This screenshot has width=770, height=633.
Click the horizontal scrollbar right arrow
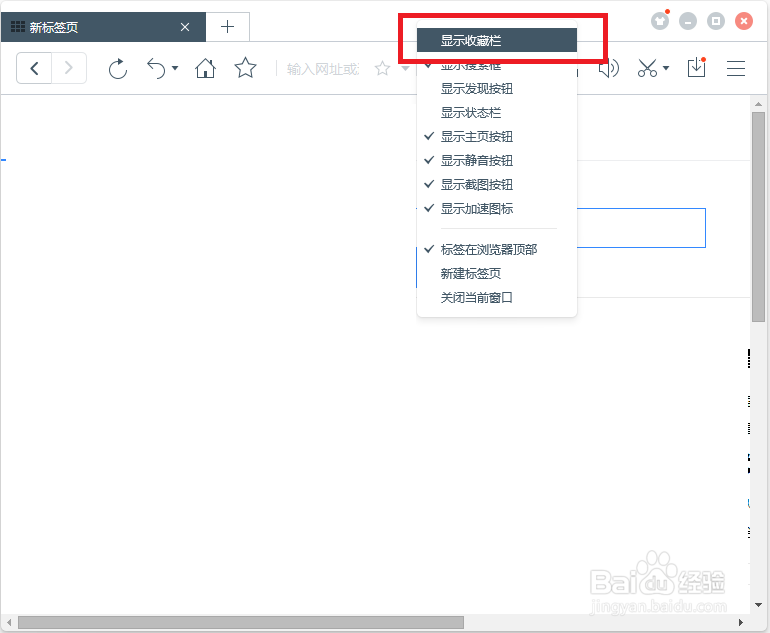tap(741, 622)
